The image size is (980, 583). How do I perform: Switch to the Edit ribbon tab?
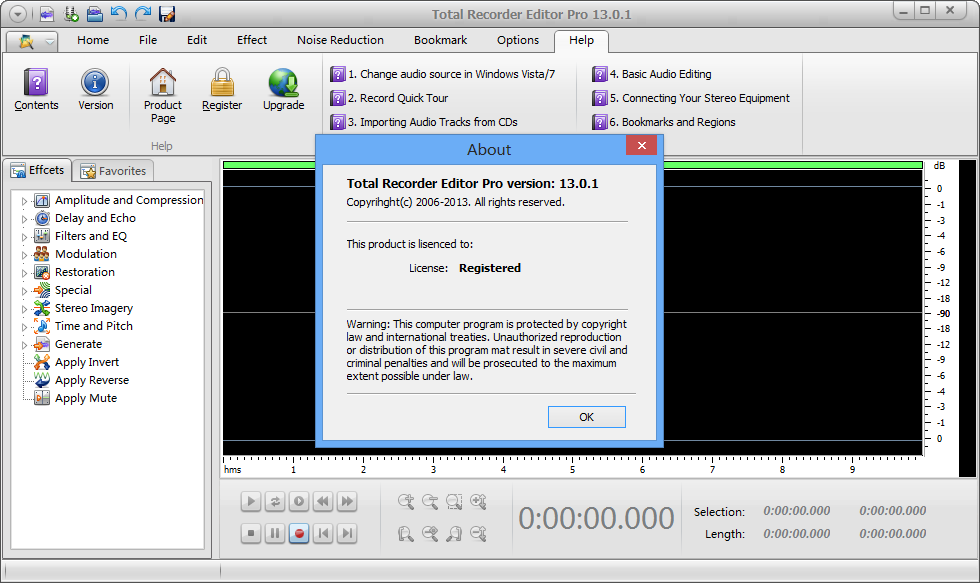(197, 40)
